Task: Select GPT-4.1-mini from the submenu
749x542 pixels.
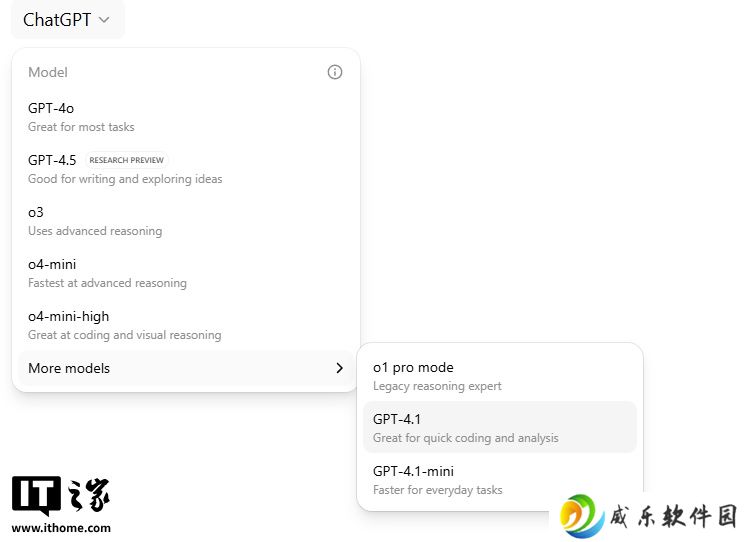Action: coord(500,480)
